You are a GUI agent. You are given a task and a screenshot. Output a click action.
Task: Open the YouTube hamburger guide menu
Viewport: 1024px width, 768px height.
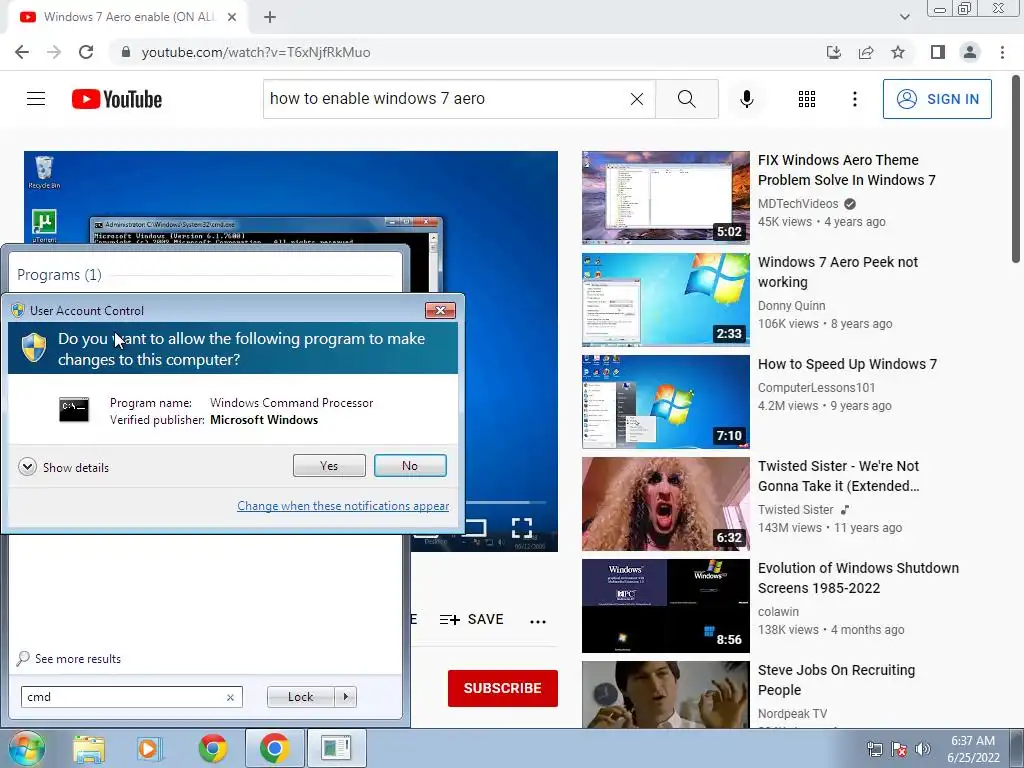36,99
